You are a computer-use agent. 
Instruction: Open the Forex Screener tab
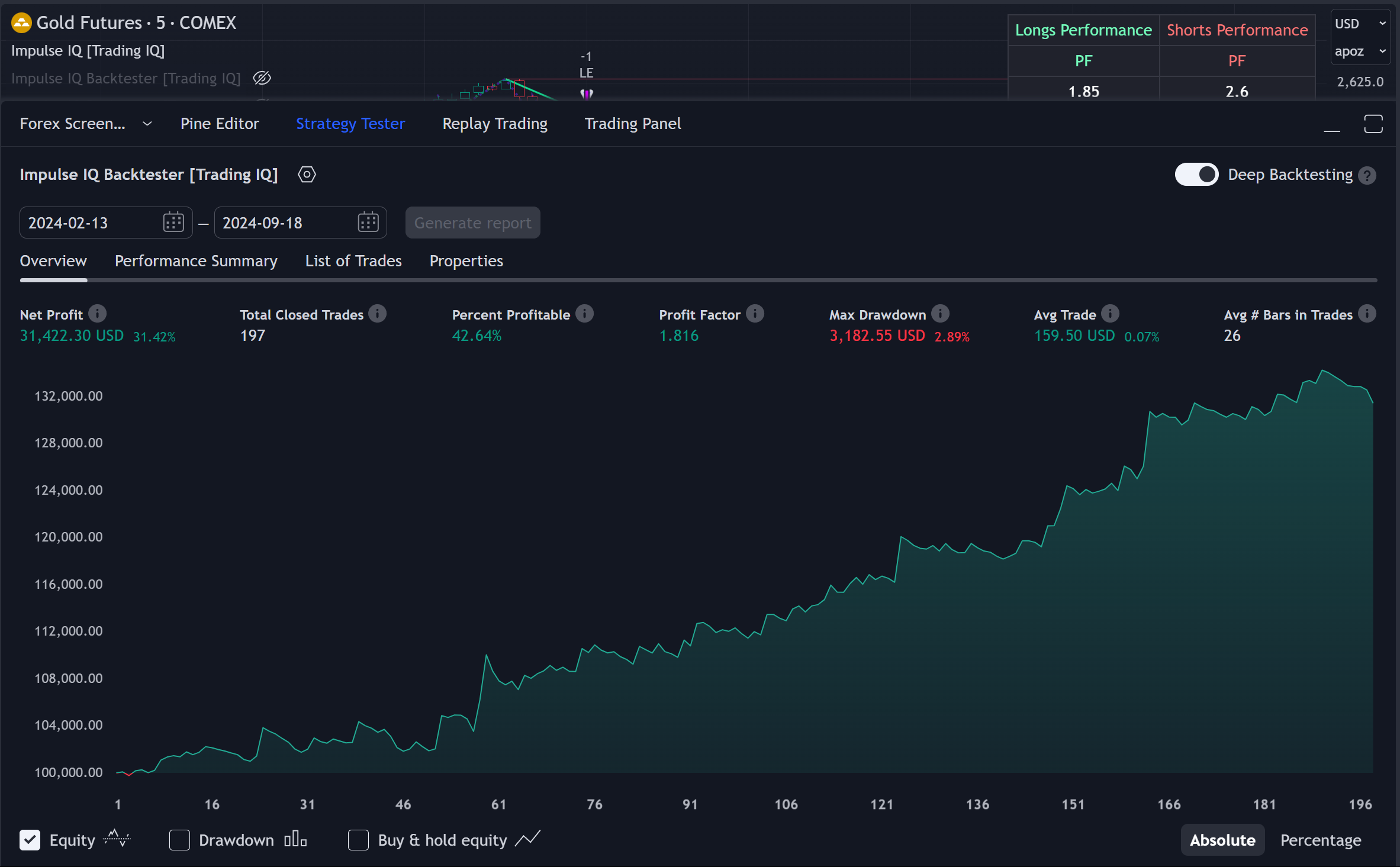point(72,124)
